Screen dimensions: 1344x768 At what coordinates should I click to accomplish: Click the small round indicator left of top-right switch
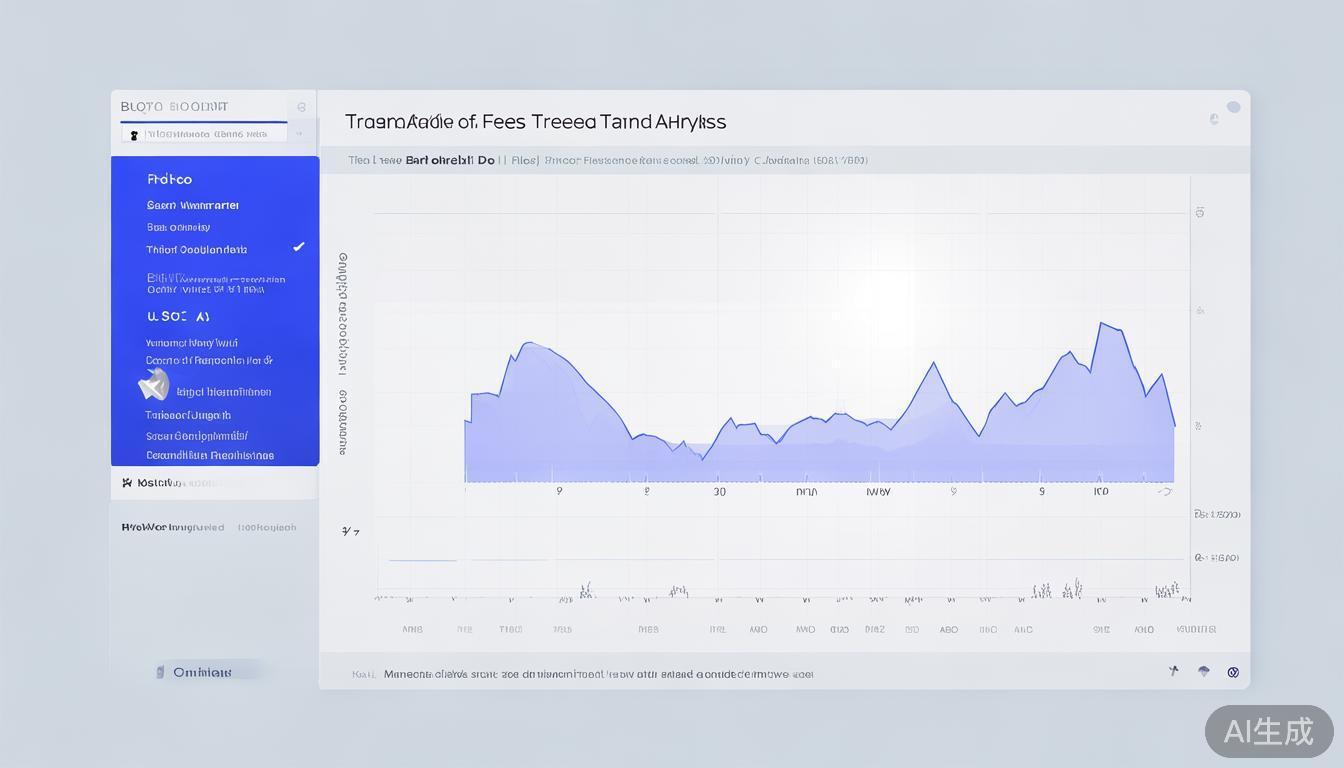tap(1214, 119)
